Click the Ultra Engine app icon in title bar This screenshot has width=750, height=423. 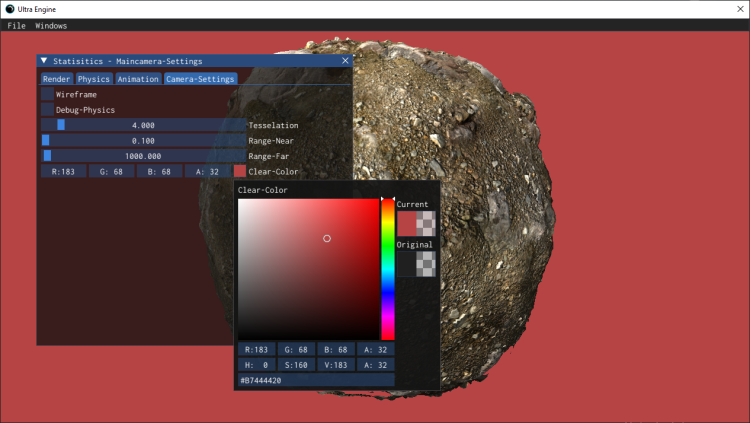click(x=10, y=8)
